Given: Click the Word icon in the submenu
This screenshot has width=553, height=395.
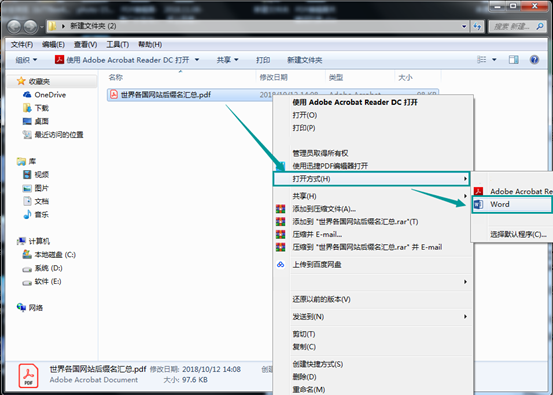Looking at the screenshot, I should (478, 204).
